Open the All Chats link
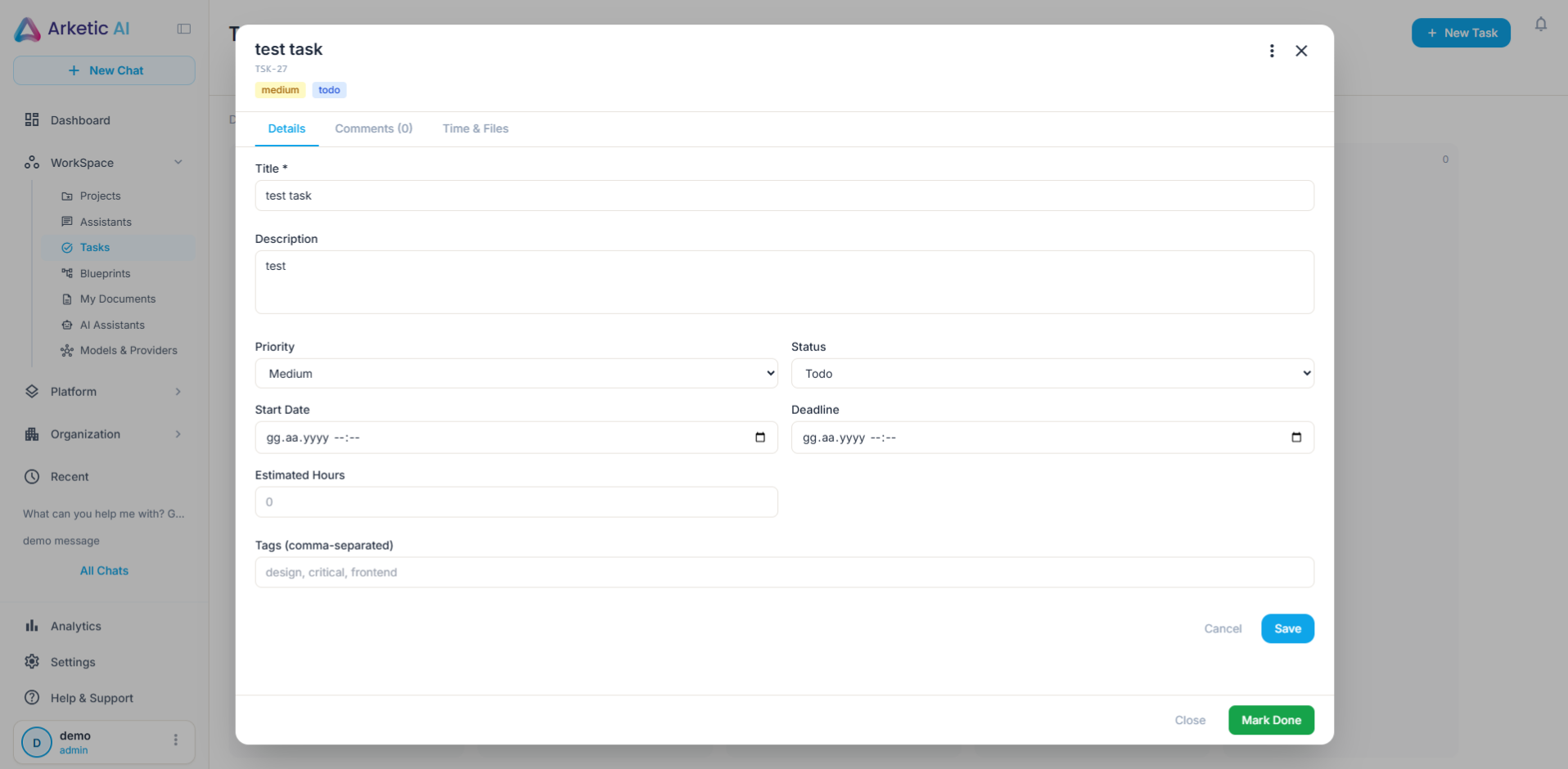Viewport: 1568px width, 769px height. click(x=104, y=571)
